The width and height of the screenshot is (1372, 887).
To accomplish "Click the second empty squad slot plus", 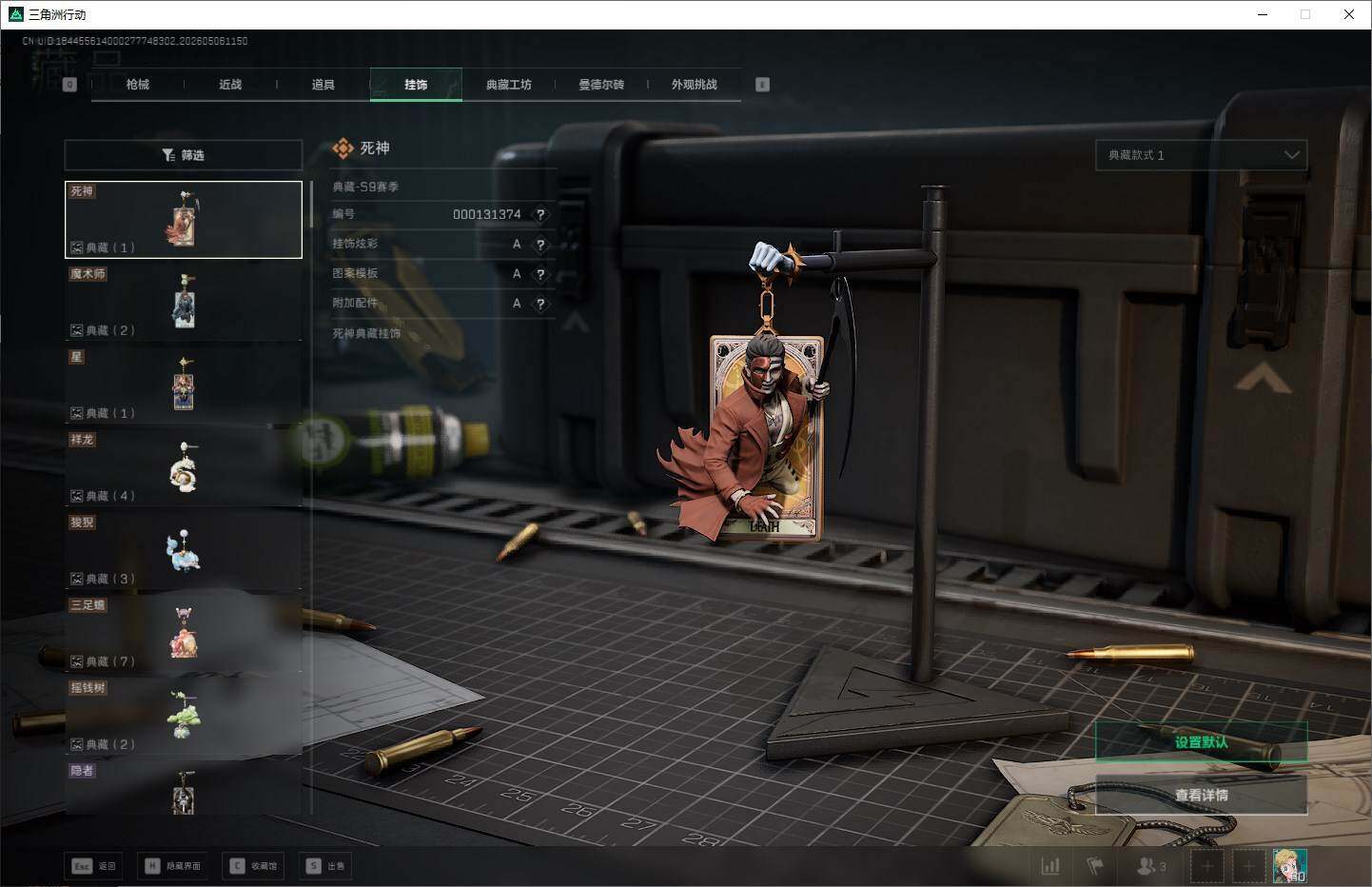I will pyautogui.click(x=1248, y=866).
